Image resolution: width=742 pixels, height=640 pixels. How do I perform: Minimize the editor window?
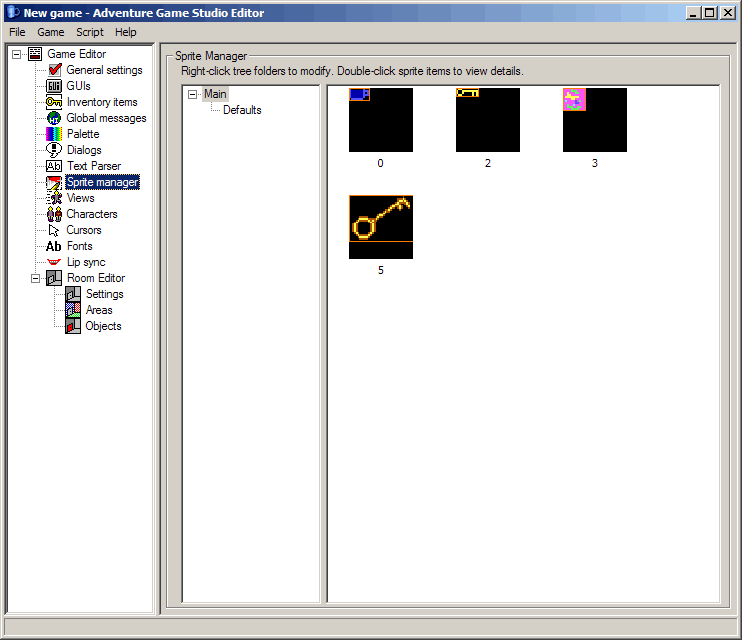(693, 13)
